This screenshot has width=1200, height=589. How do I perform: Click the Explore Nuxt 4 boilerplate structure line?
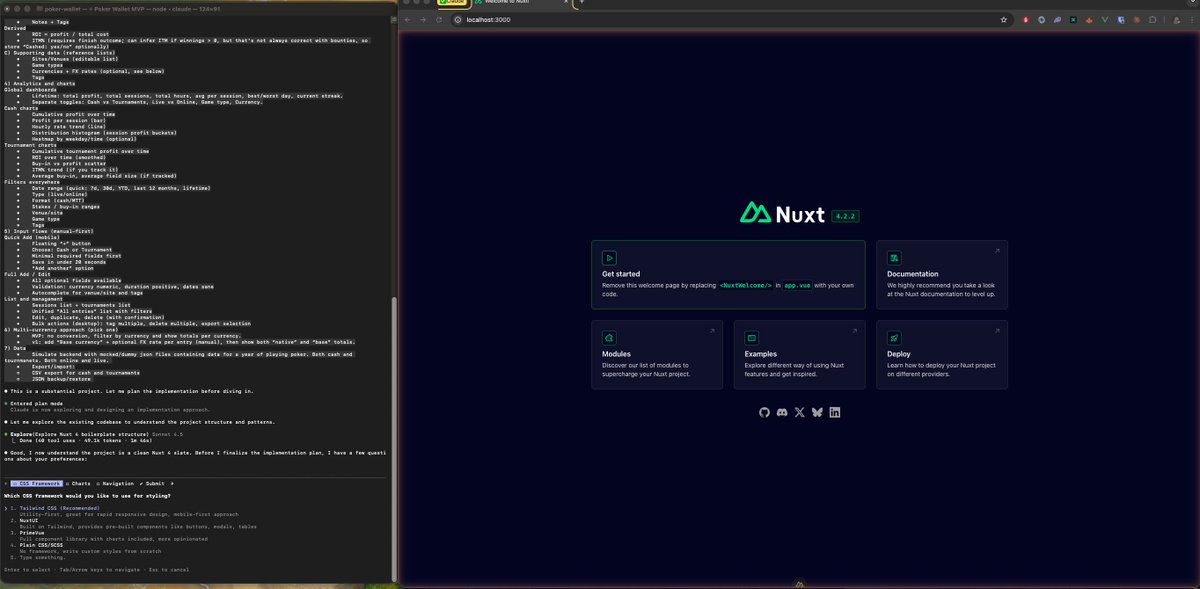97,435
